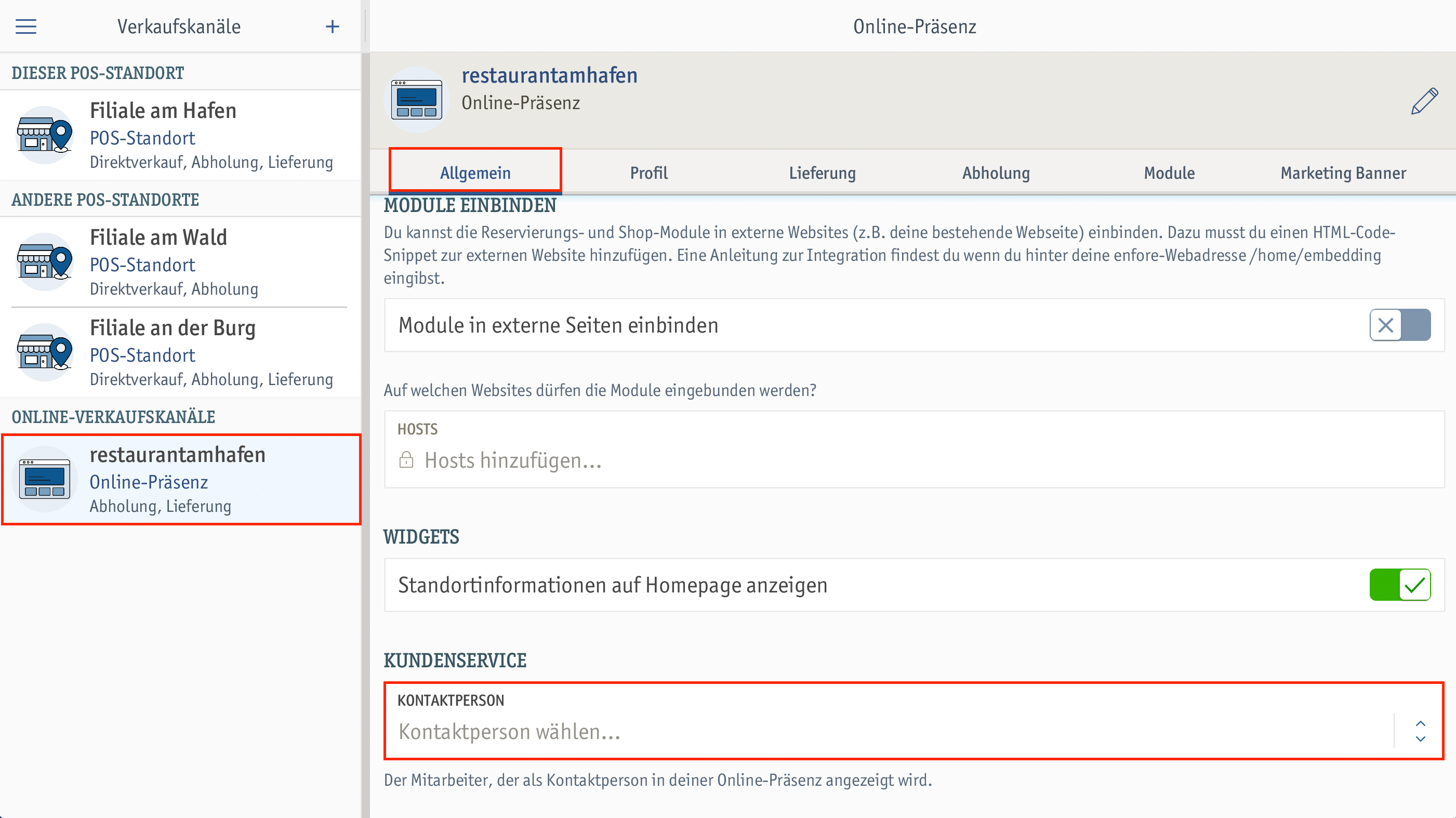The width and height of the screenshot is (1456, 818).
Task: Click the Verkaufskanäle panel title
Action: pyautogui.click(x=179, y=27)
